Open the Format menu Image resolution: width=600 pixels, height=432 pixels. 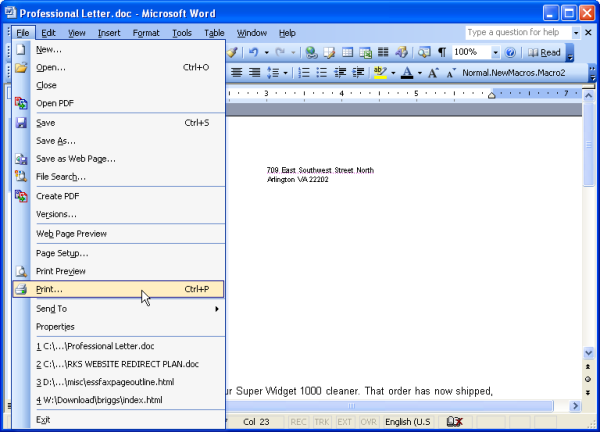[x=146, y=33]
